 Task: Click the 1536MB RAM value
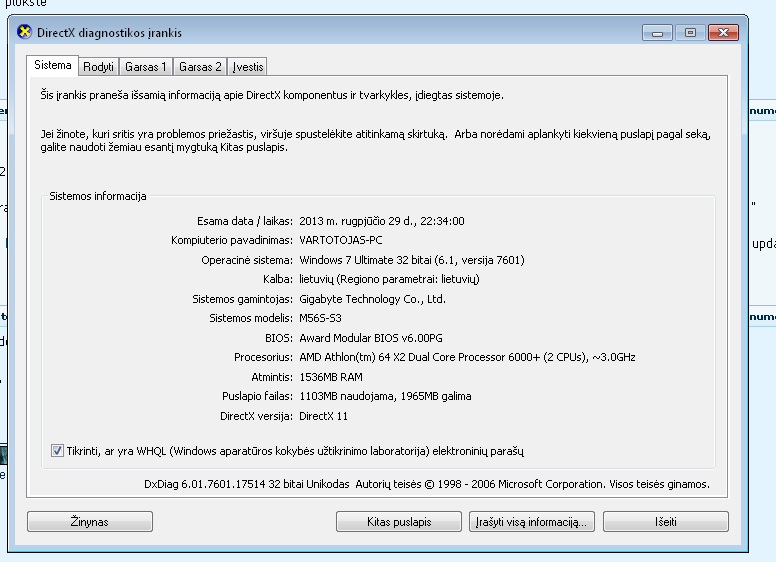[331, 377]
